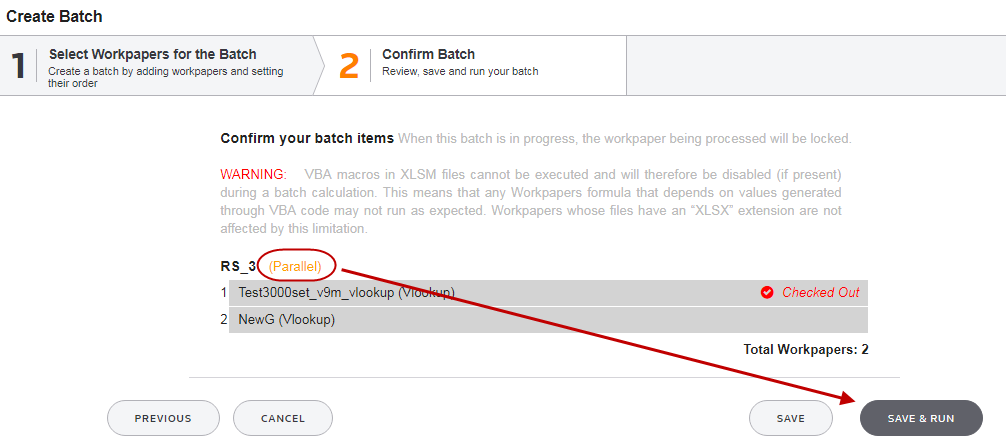Open the Confirm Batch step heading
Viewport: 1006px width, 448px height.
[429, 55]
